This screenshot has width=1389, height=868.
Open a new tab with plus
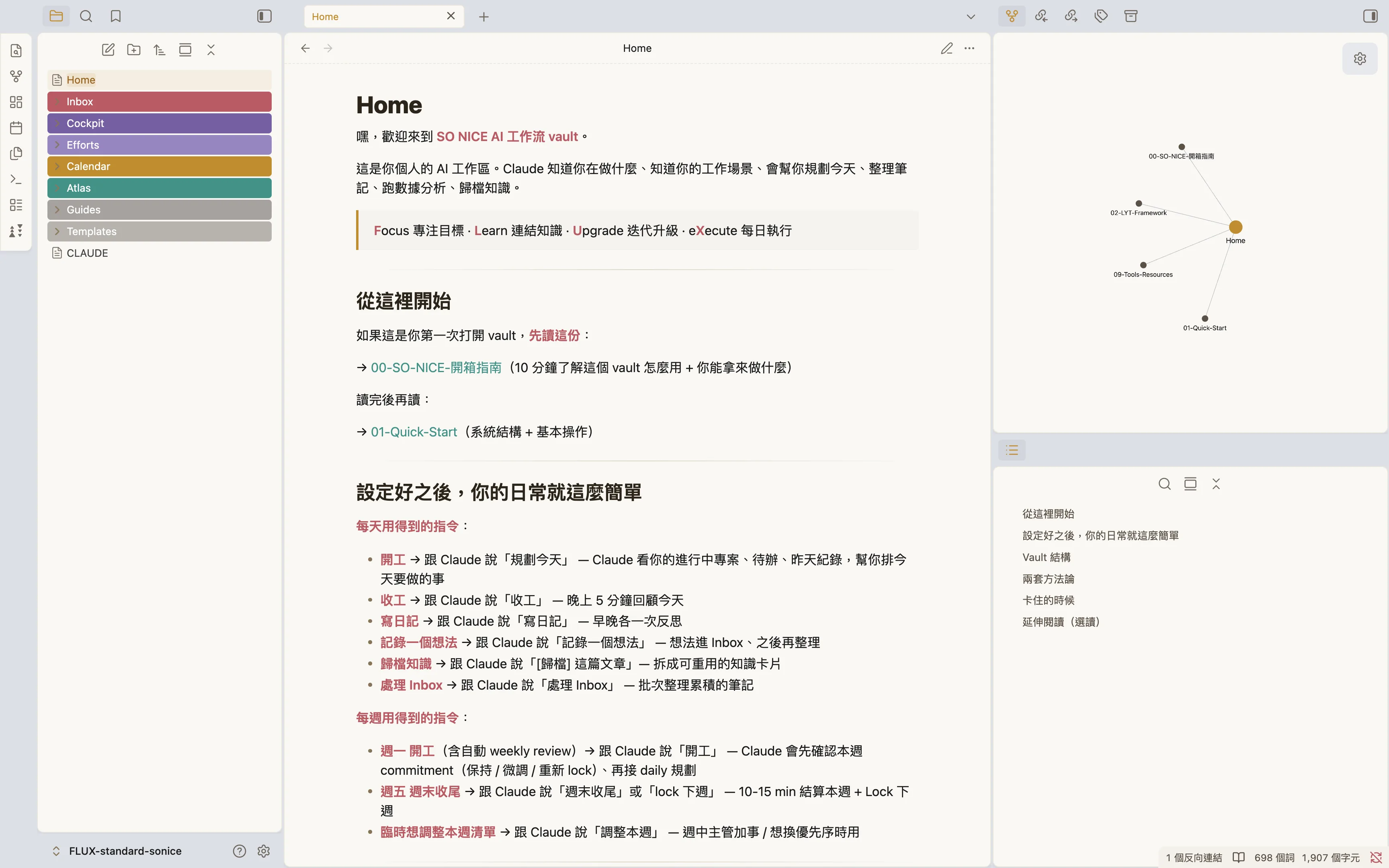pyautogui.click(x=484, y=16)
